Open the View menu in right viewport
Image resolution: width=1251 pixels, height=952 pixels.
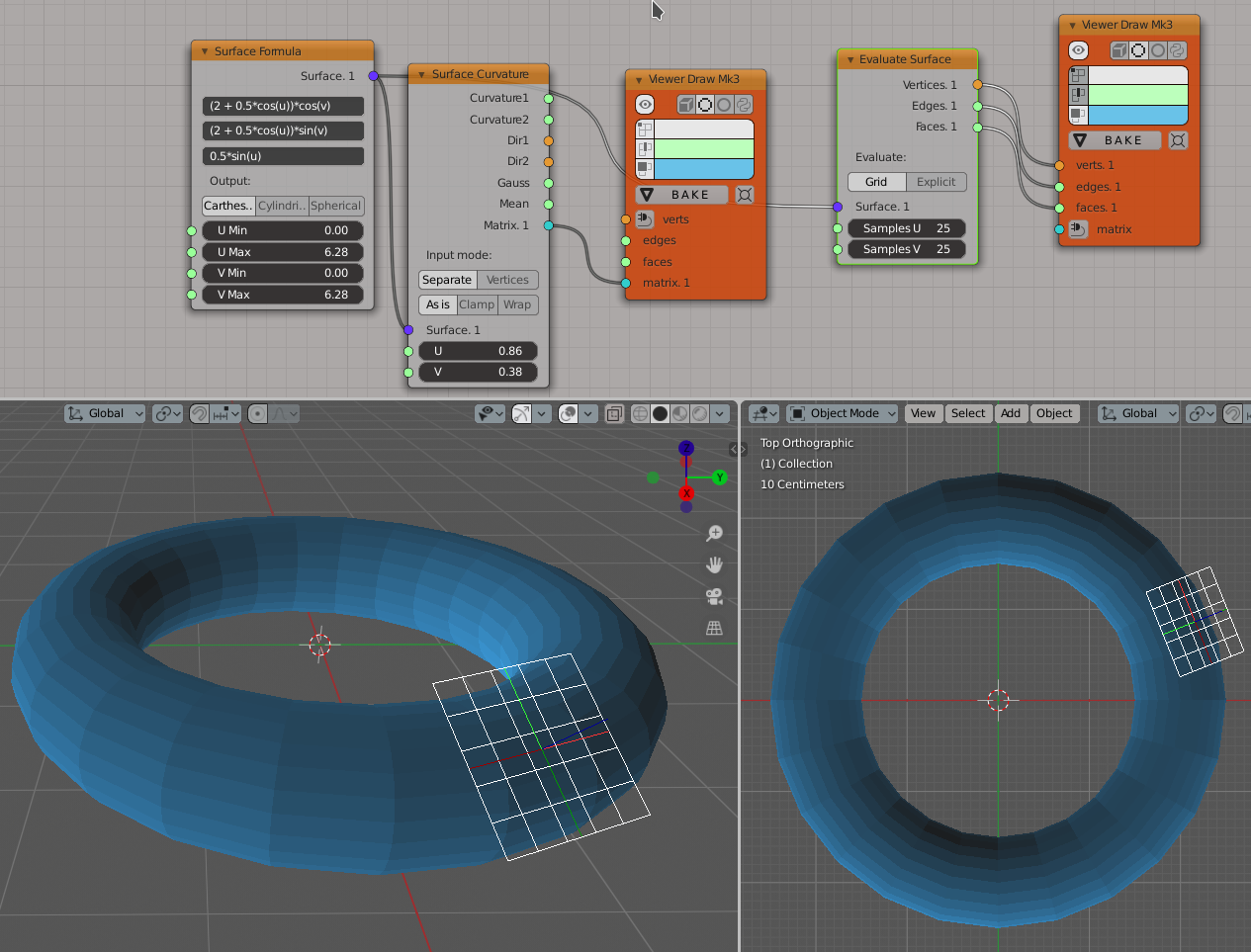pyautogui.click(x=923, y=413)
